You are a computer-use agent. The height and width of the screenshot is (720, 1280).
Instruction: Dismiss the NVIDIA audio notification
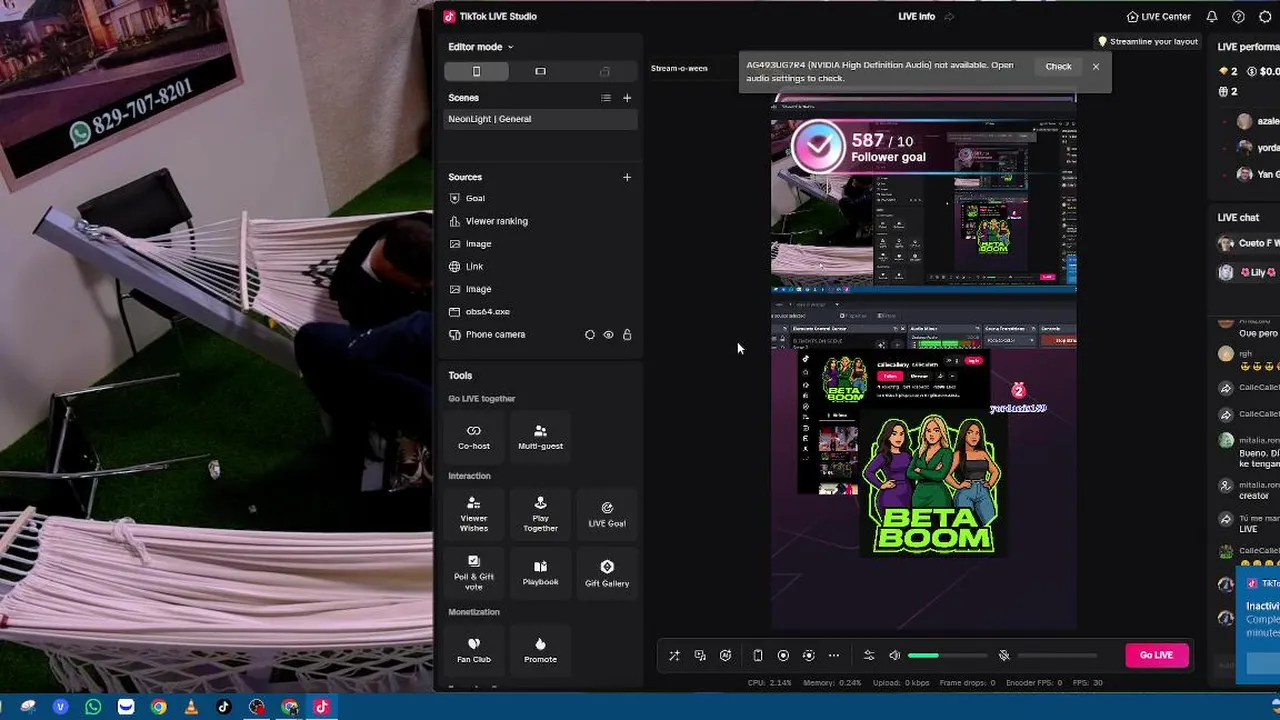[x=1096, y=67]
